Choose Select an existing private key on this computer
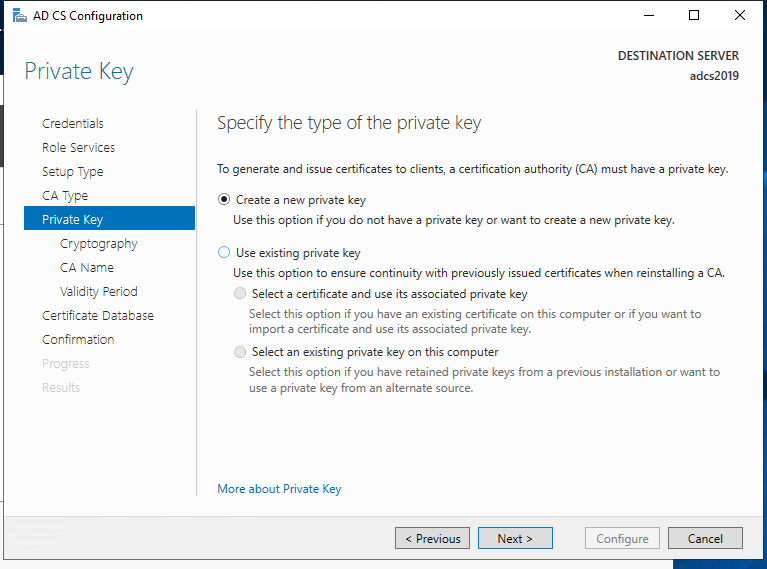This screenshot has width=767, height=569. click(239, 352)
